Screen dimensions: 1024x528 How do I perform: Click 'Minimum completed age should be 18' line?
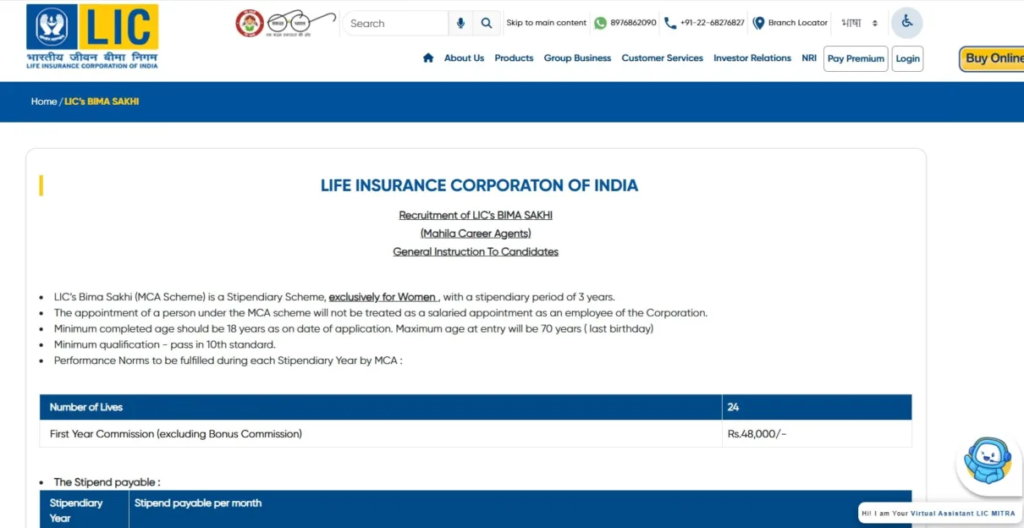354,329
